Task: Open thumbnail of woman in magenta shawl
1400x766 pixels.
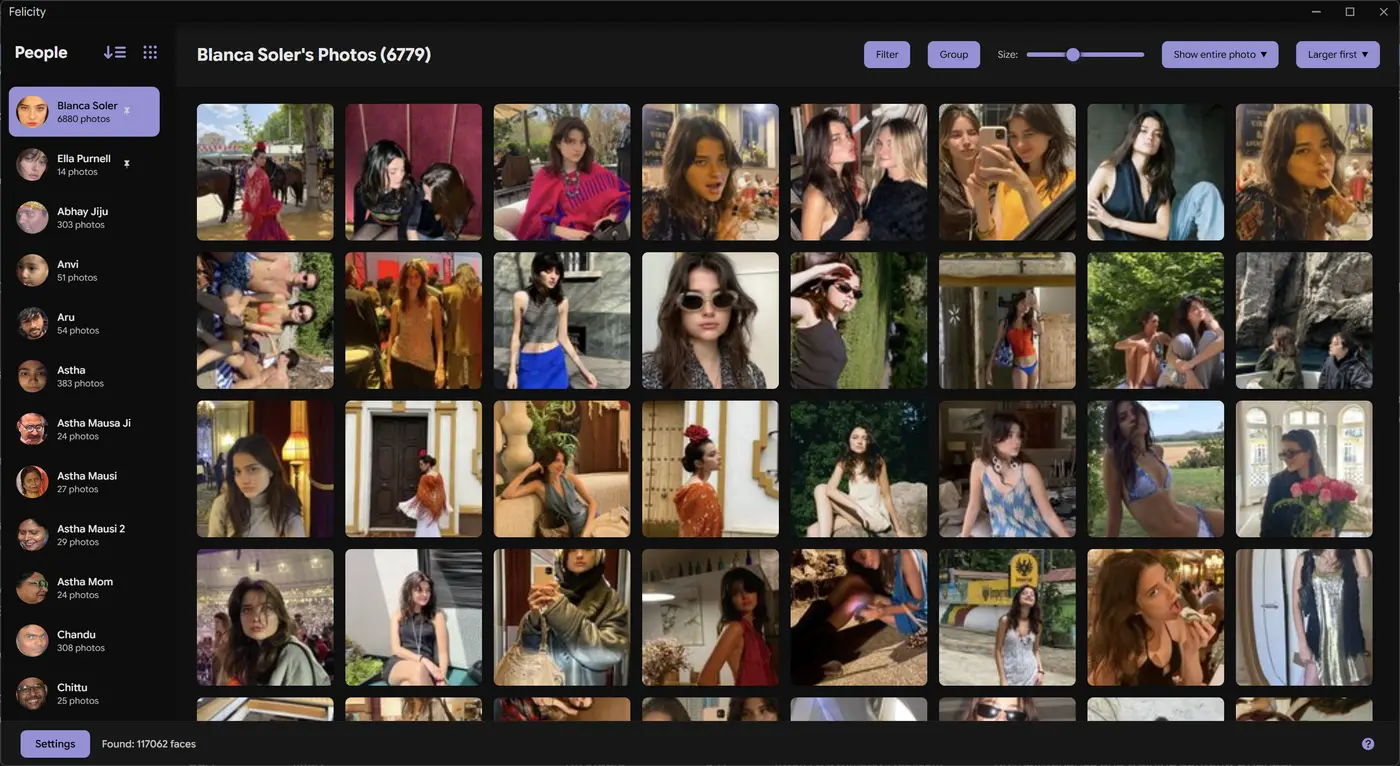Action: pyautogui.click(x=562, y=172)
